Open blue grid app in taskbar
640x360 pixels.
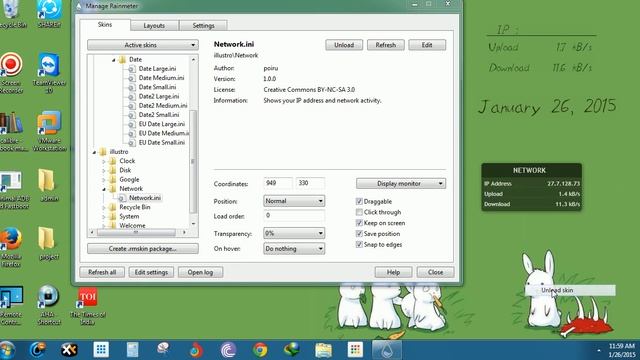[x=101, y=350]
